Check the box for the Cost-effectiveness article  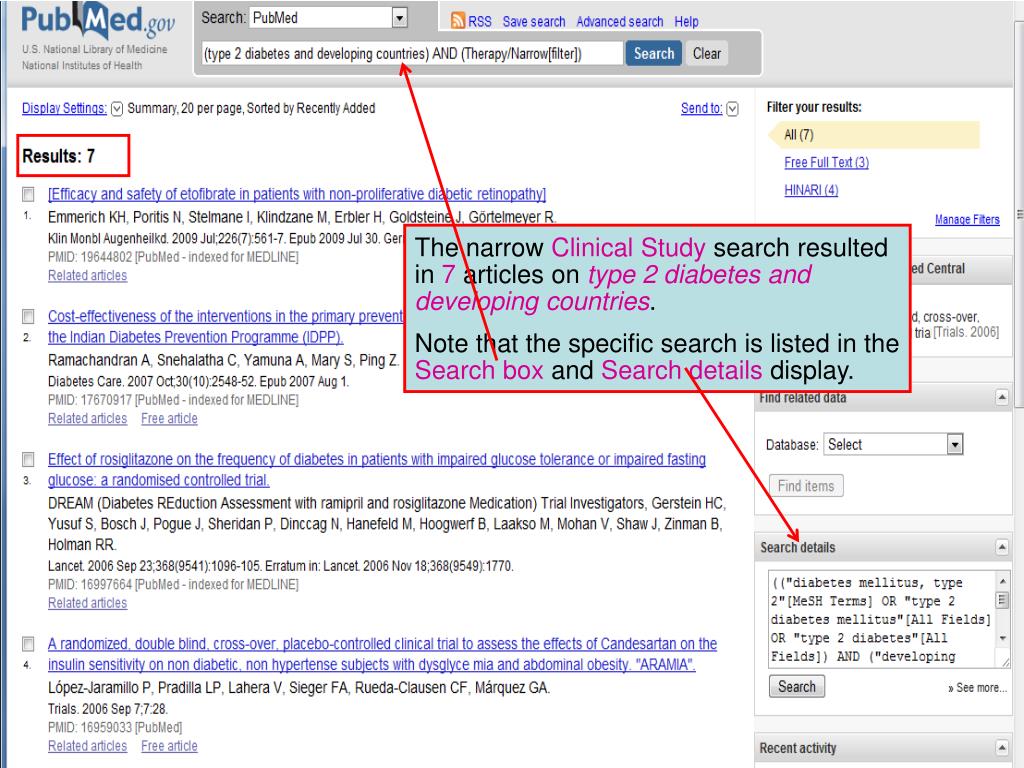click(28, 317)
